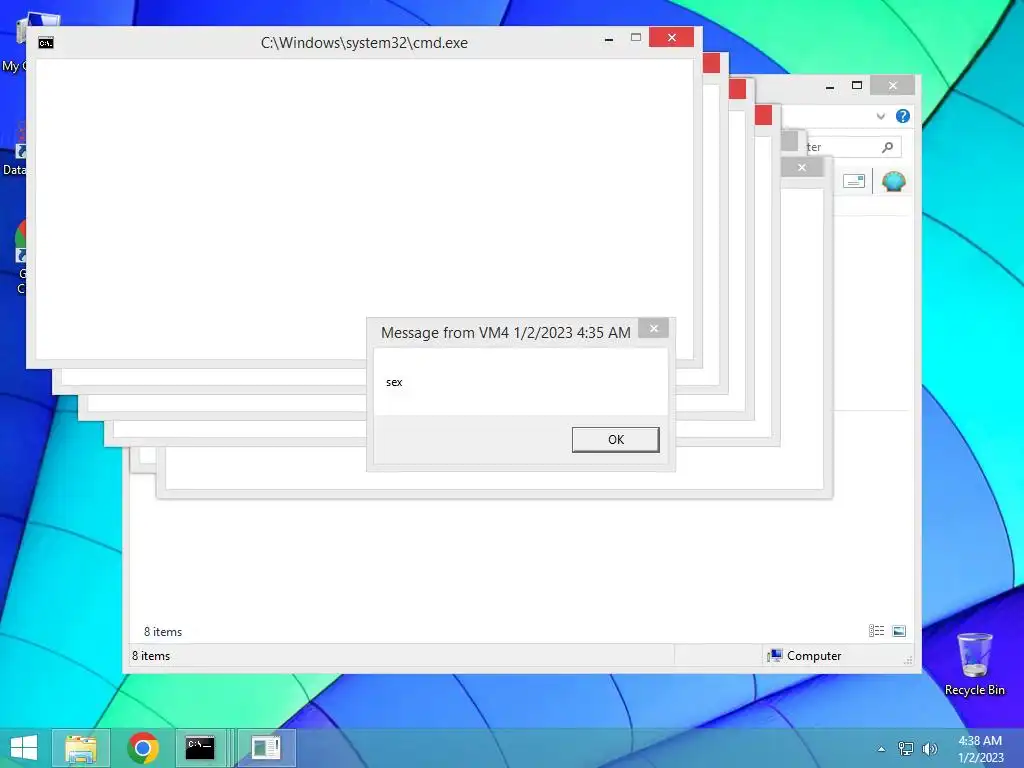Open the volume speaker tray icon
The height and width of the screenshot is (768, 1024).
[929, 748]
